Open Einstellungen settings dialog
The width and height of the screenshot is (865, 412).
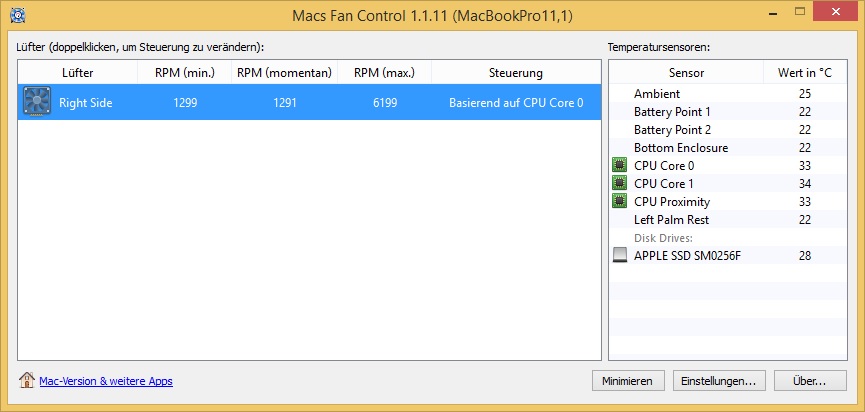pos(719,381)
